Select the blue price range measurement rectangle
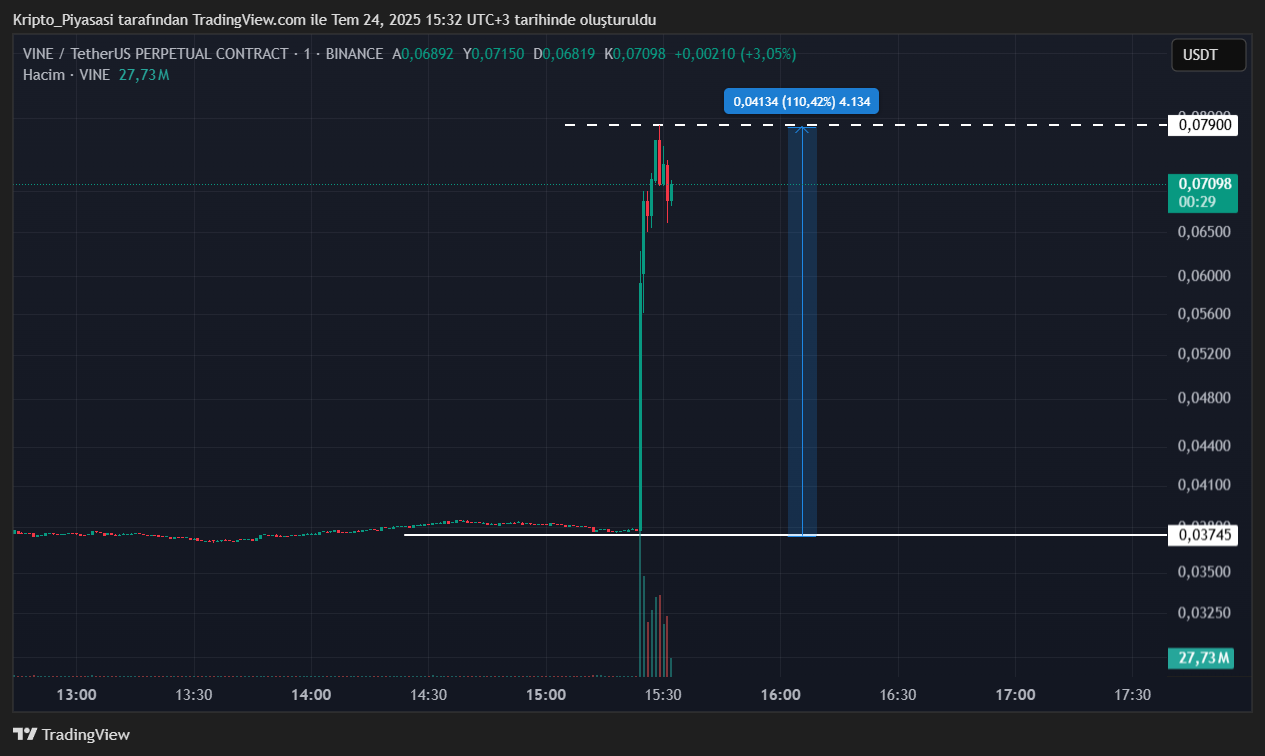This screenshot has width=1265, height=756. pos(802,330)
